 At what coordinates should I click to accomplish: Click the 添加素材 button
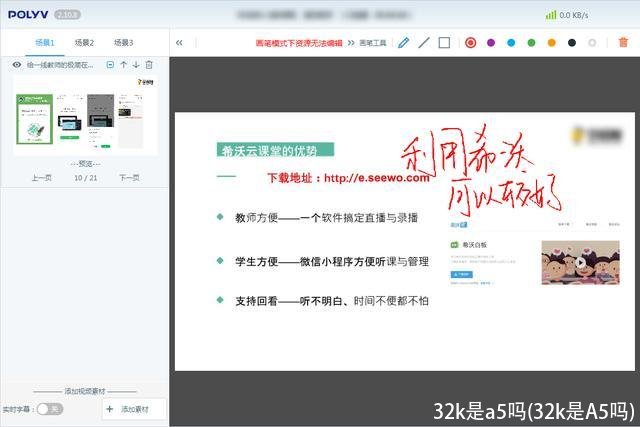pos(135,409)
